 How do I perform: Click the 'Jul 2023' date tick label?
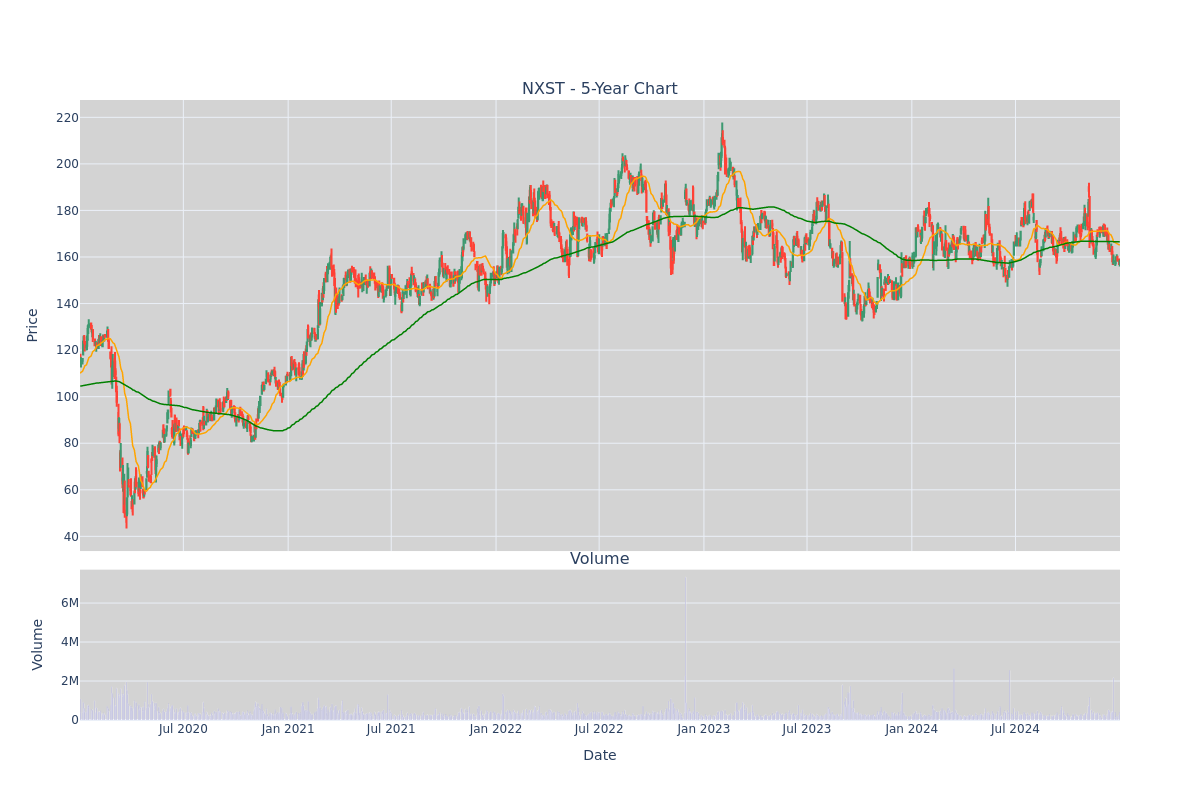[x=807, y=729]
